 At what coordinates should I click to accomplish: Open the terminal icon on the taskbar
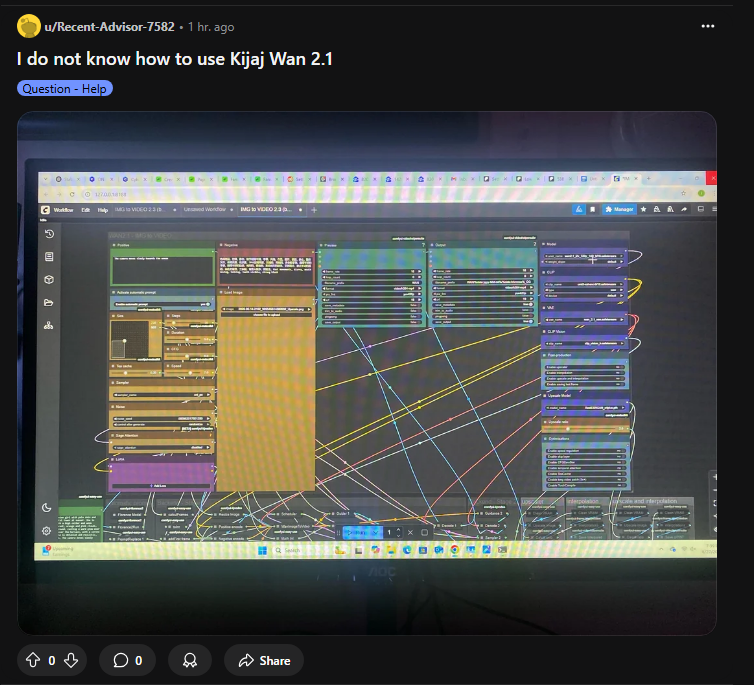pyautogui.click(x=503, y=549)
